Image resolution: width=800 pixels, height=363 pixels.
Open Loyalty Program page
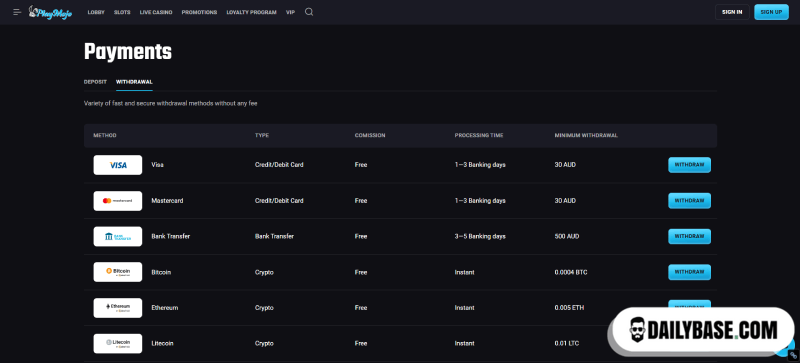point(252,12)
